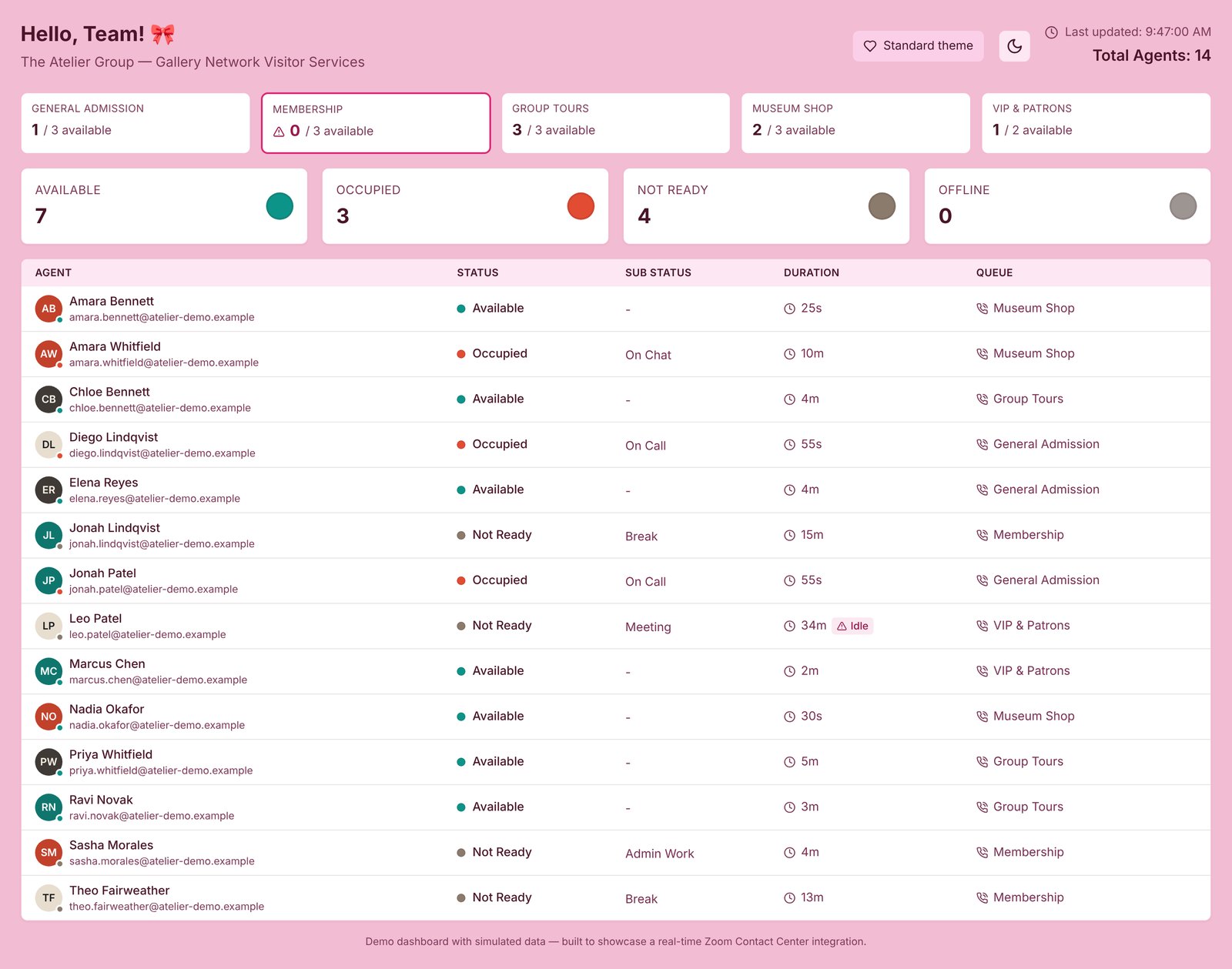Click the clock icon next to 10m duration

click(x=789, y=354)
